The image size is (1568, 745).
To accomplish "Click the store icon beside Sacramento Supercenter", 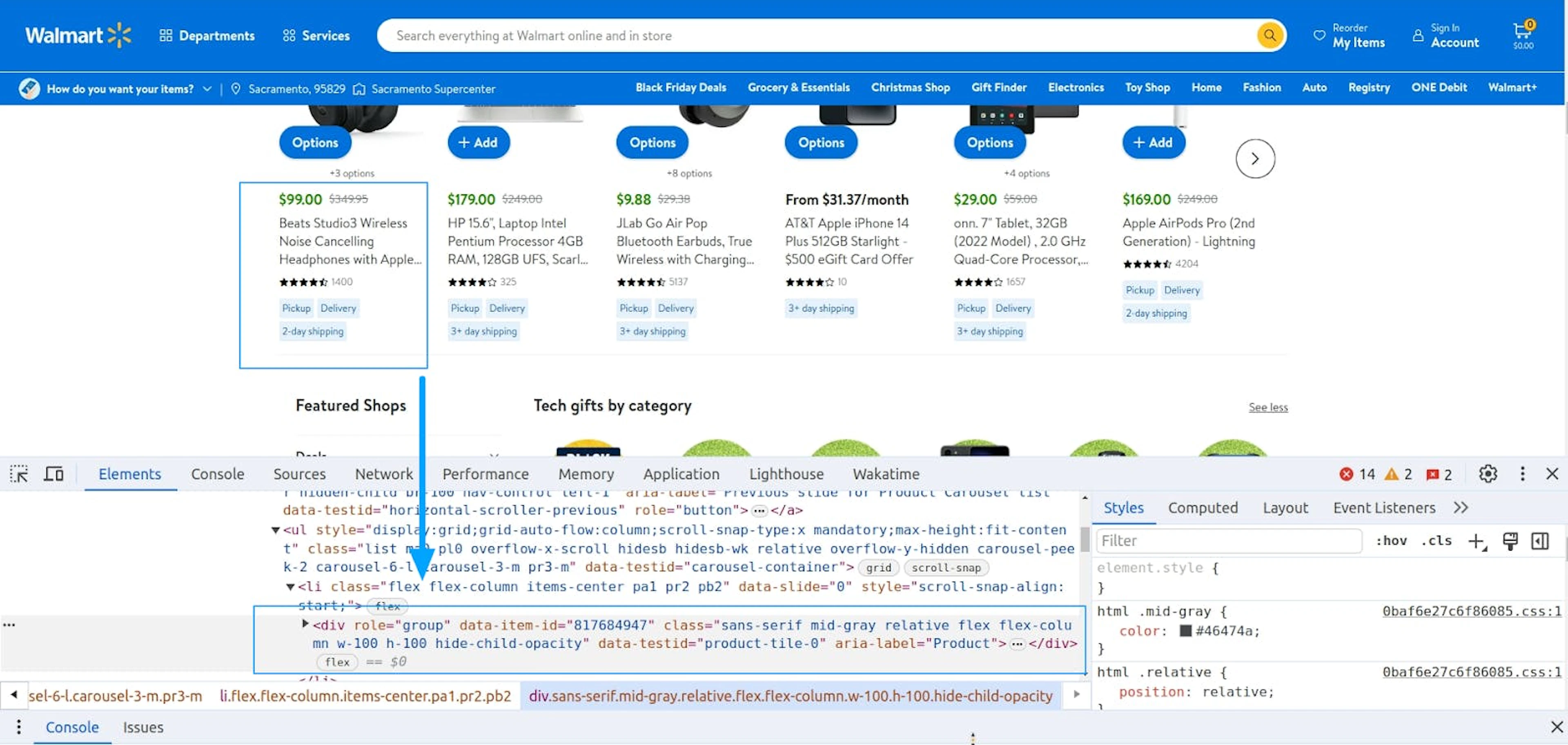I will (359, 89).
